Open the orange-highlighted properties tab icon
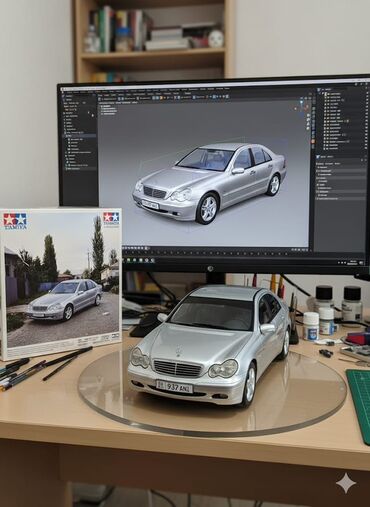Image resolution: width=370 pixels, height=507 pixels. pos(313,141)
